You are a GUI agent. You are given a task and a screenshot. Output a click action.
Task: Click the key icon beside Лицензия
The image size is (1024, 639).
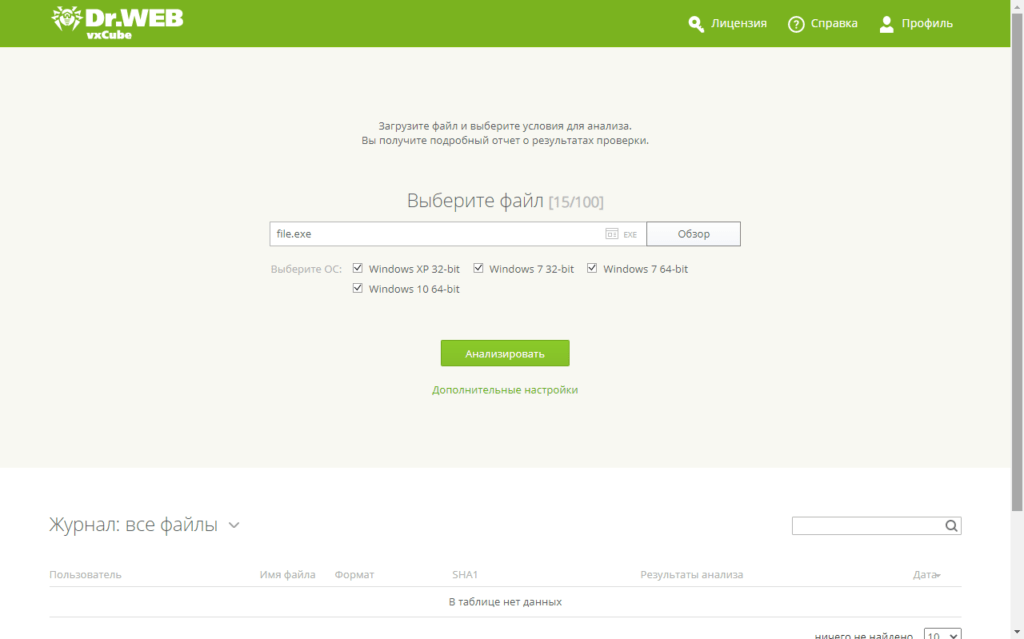[696, 24]
